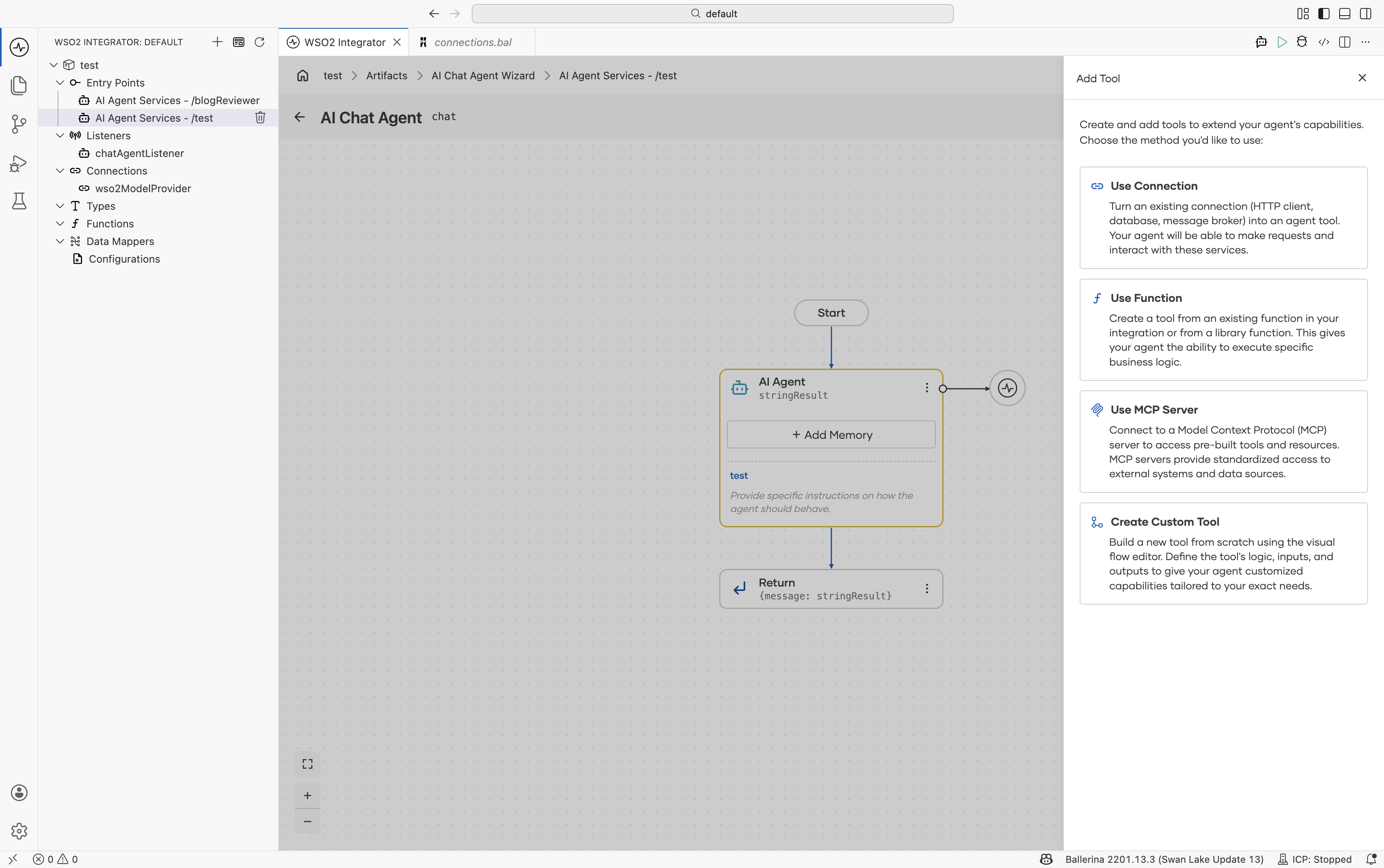This screenshot has height=868, width=1384.
Task: Choose the Use MCP Server option
Action: coord(1223,442)
